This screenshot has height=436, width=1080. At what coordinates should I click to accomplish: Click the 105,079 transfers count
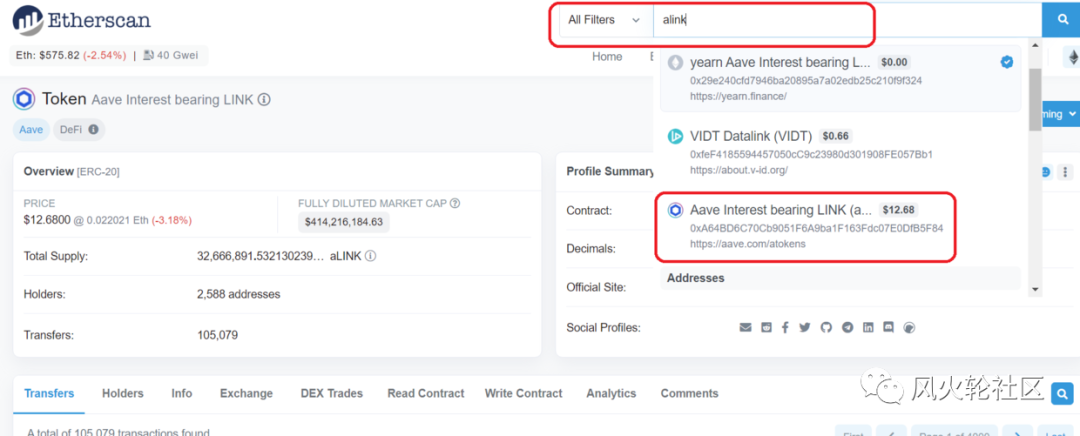(218, 335)
